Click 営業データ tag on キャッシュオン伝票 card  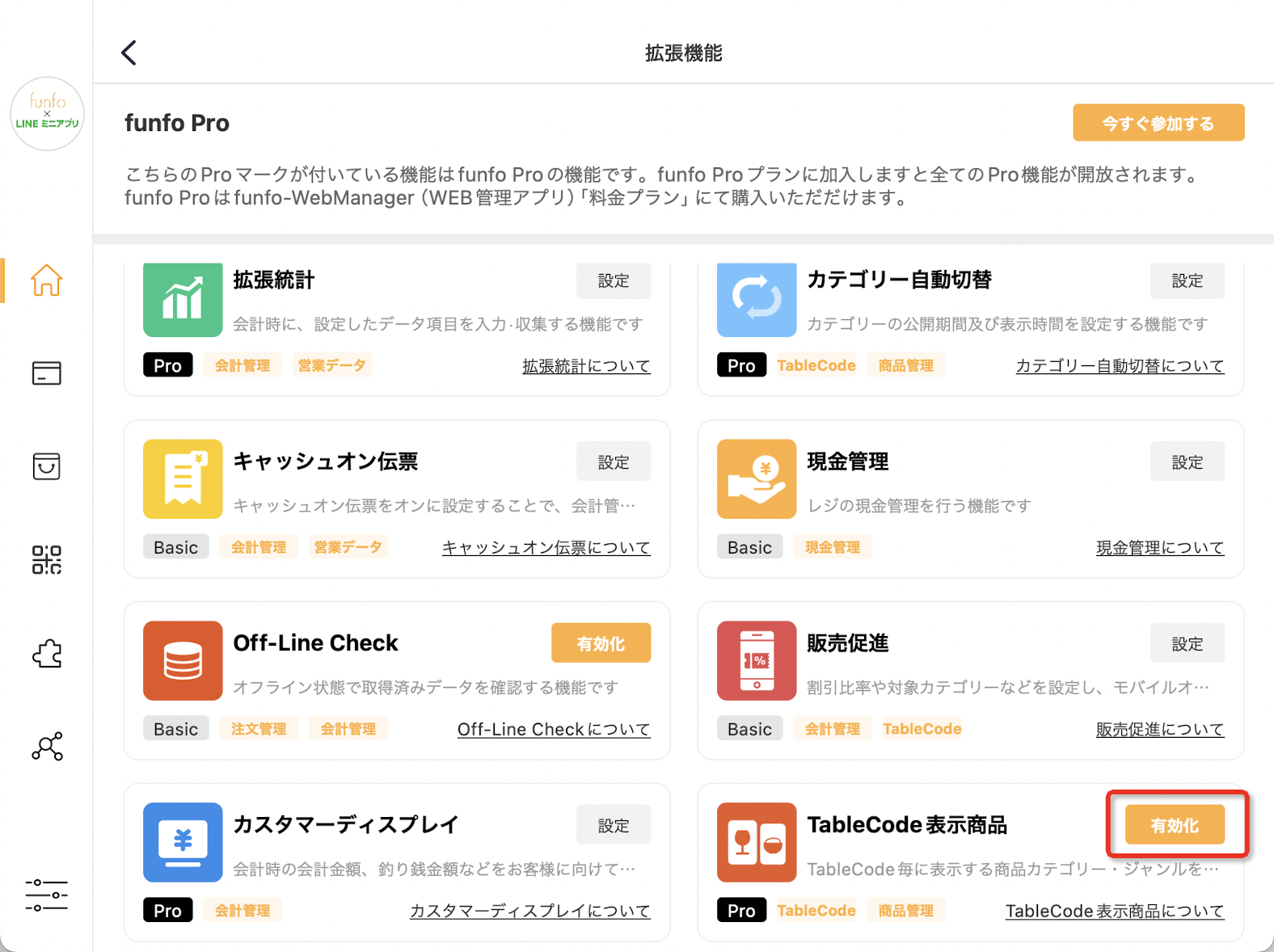point(348,547)
